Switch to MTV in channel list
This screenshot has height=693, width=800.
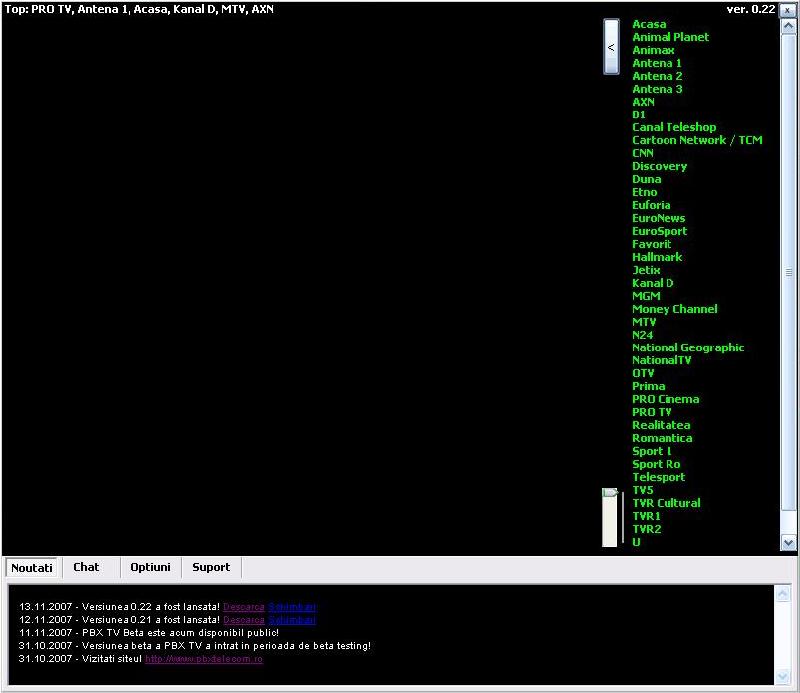[644, 322]
